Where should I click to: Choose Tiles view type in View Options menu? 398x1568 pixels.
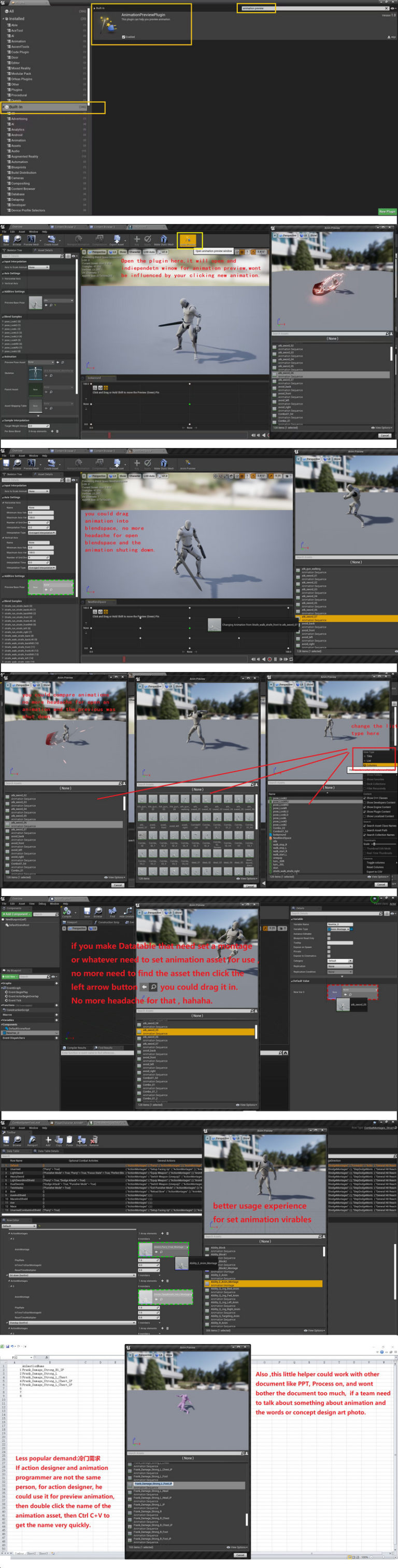pos(369,756)
